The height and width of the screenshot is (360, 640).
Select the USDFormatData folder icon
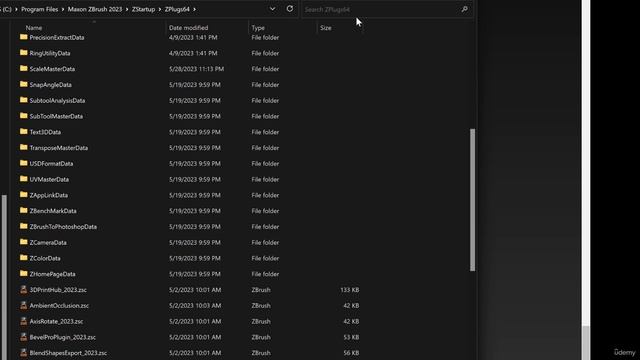(x=24, y=163)
